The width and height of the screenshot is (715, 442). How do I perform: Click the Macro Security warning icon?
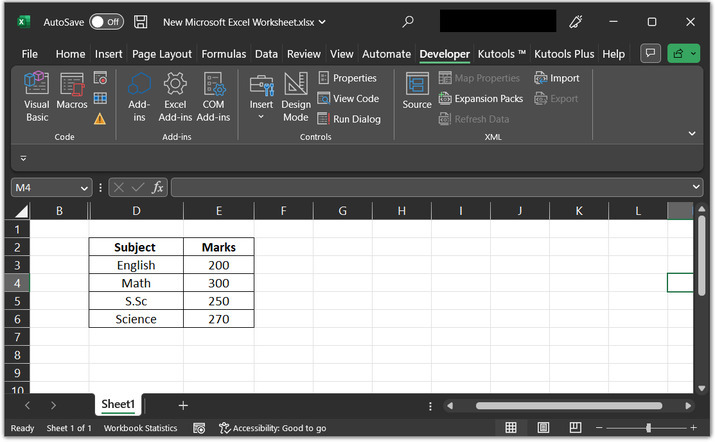click(x=100, y=119)
